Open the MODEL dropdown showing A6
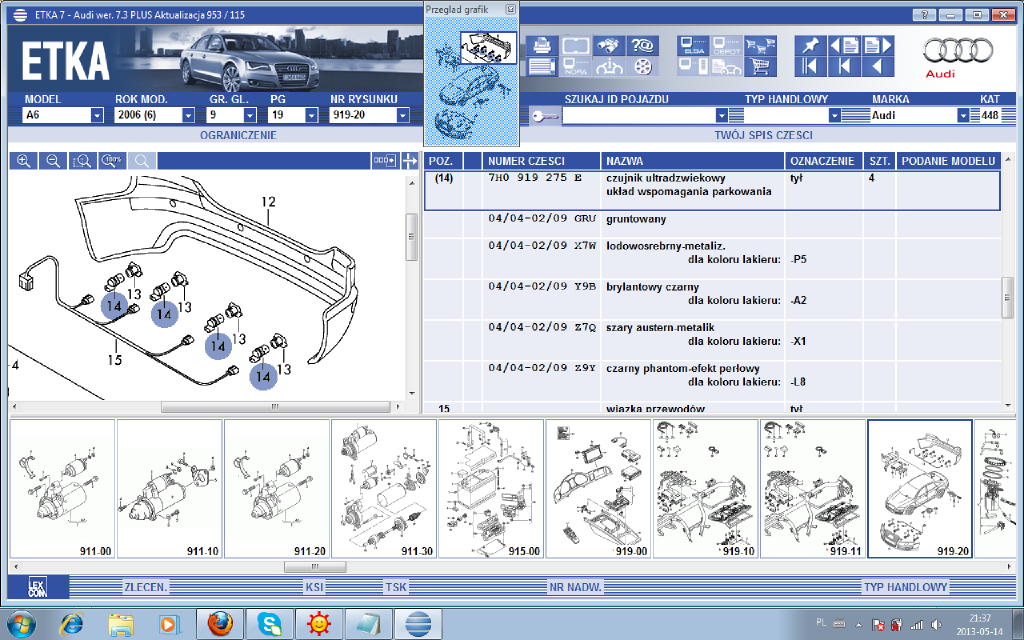This screenshot has width=1024, height=640. tap(97, 116)
